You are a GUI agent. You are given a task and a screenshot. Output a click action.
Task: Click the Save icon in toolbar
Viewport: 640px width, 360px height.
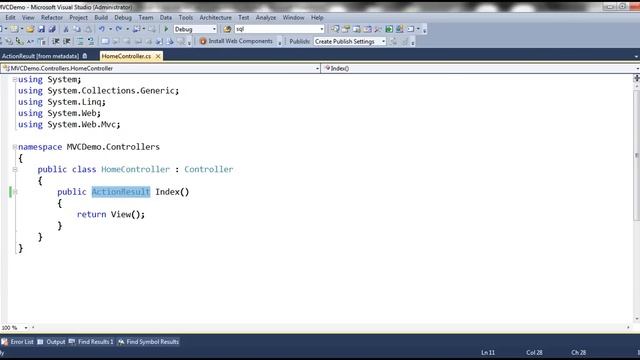[41, 29]
